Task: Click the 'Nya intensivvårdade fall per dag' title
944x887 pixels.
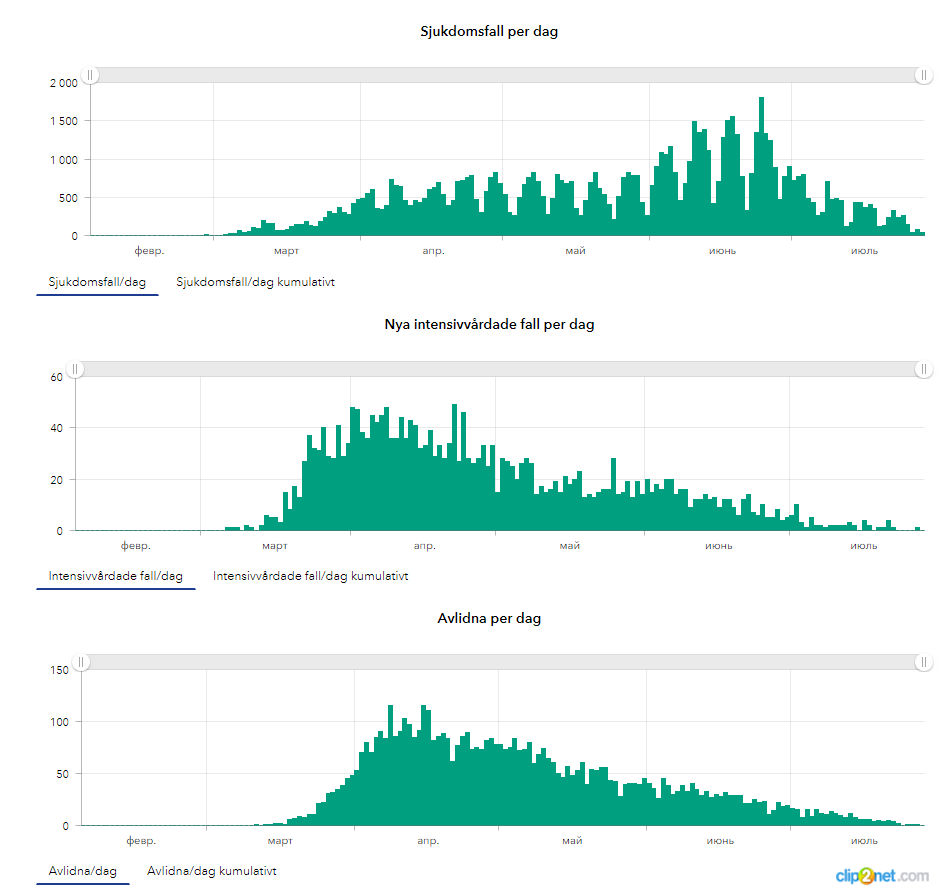Action: tap(489, 324)
